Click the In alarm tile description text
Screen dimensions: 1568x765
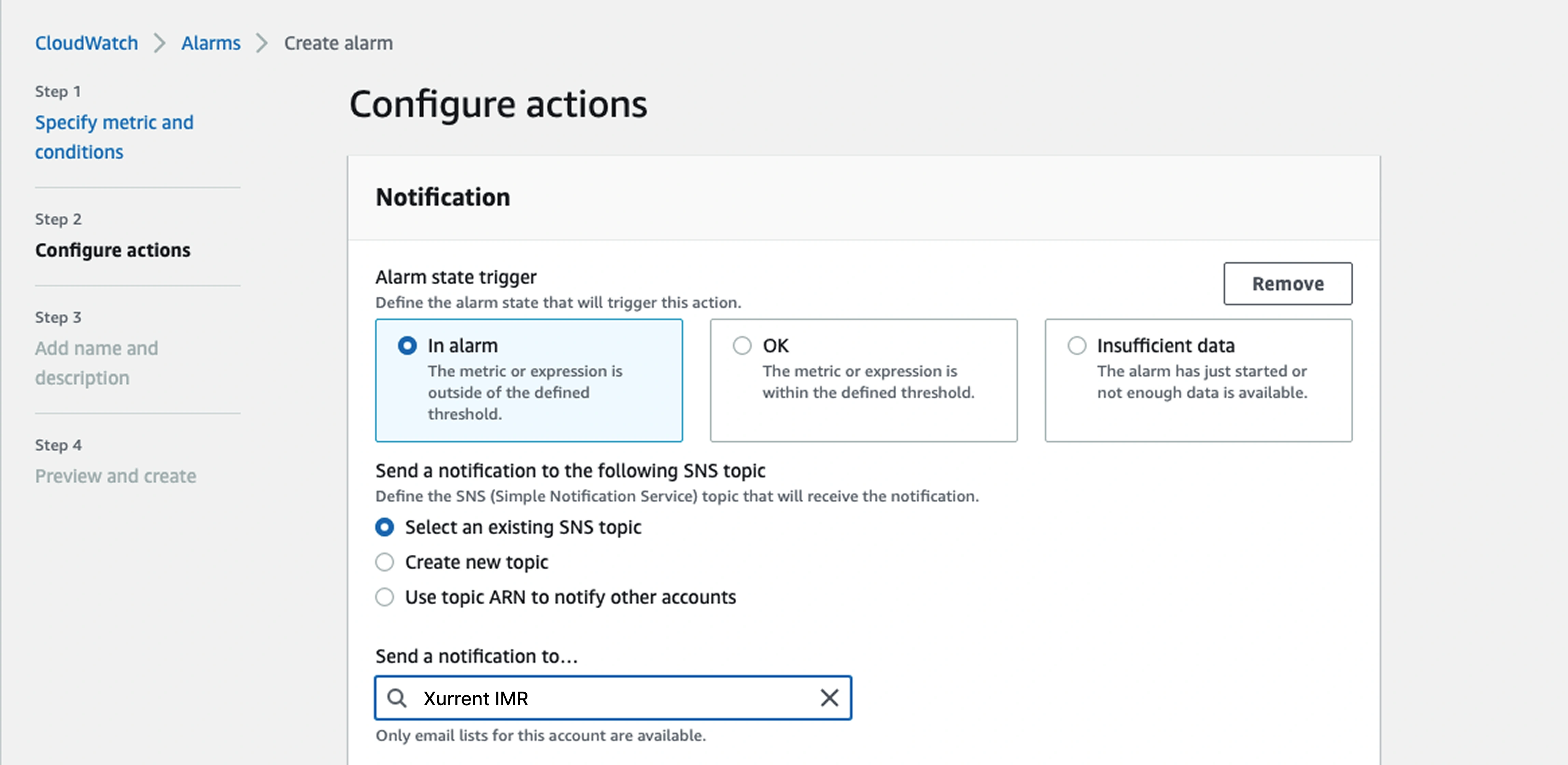pos(525,393)
